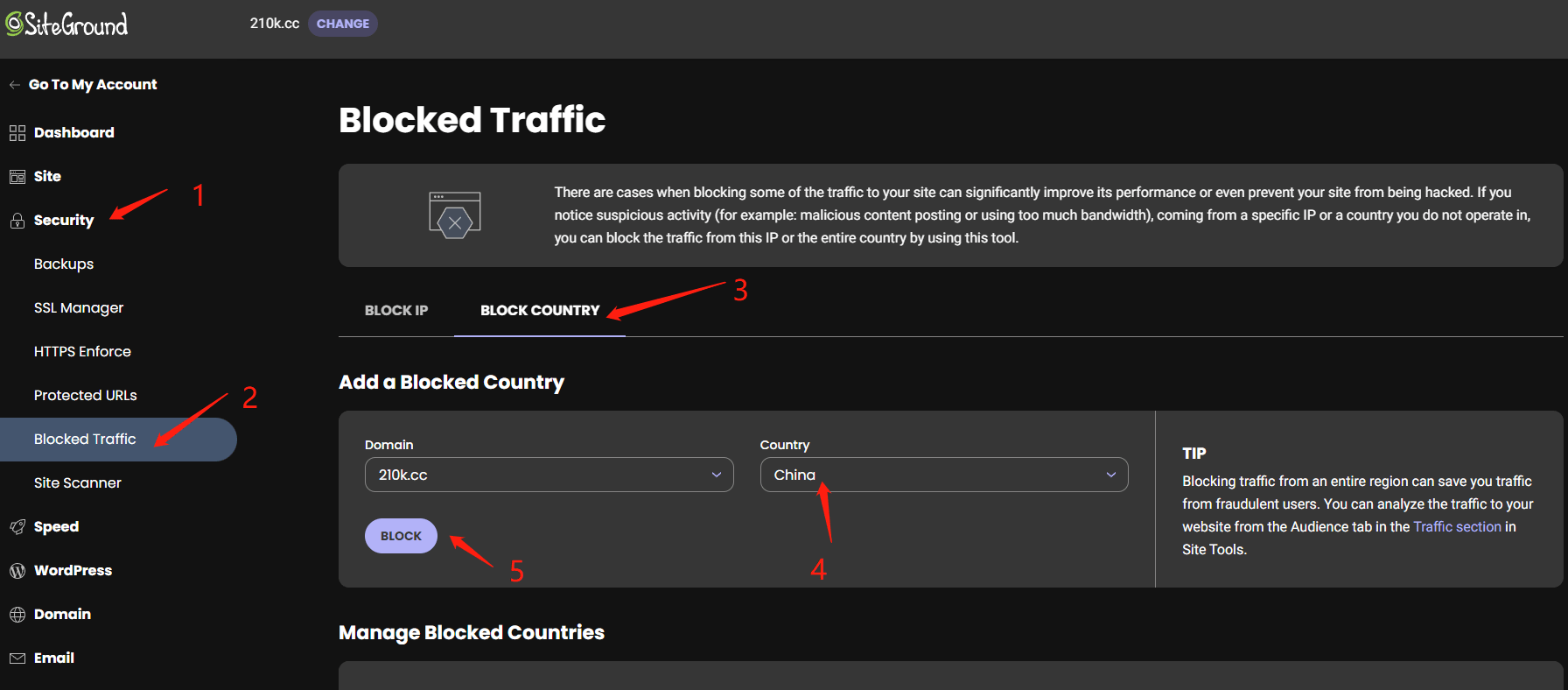This screenshot has width=1568, height=690.
Task: Click the Speed rocket icon
Action: 17,527
